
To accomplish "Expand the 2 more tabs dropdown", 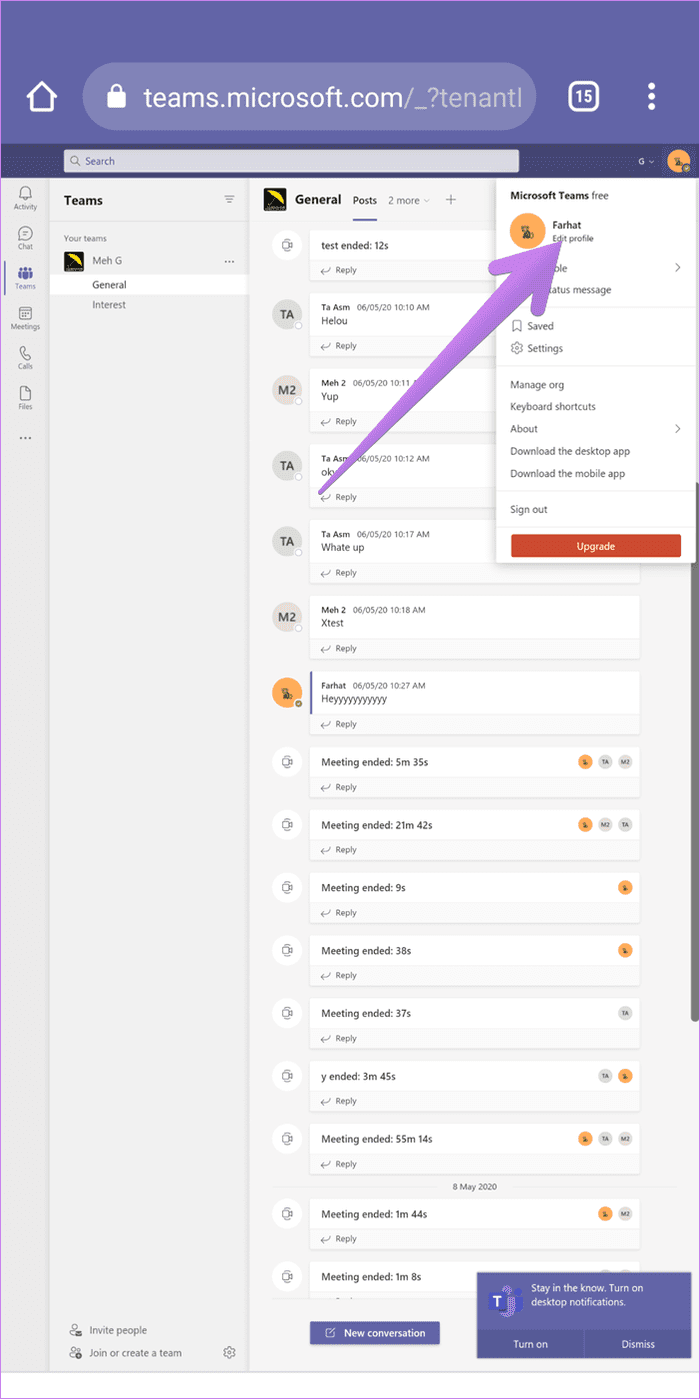I will tap(409, 200).
